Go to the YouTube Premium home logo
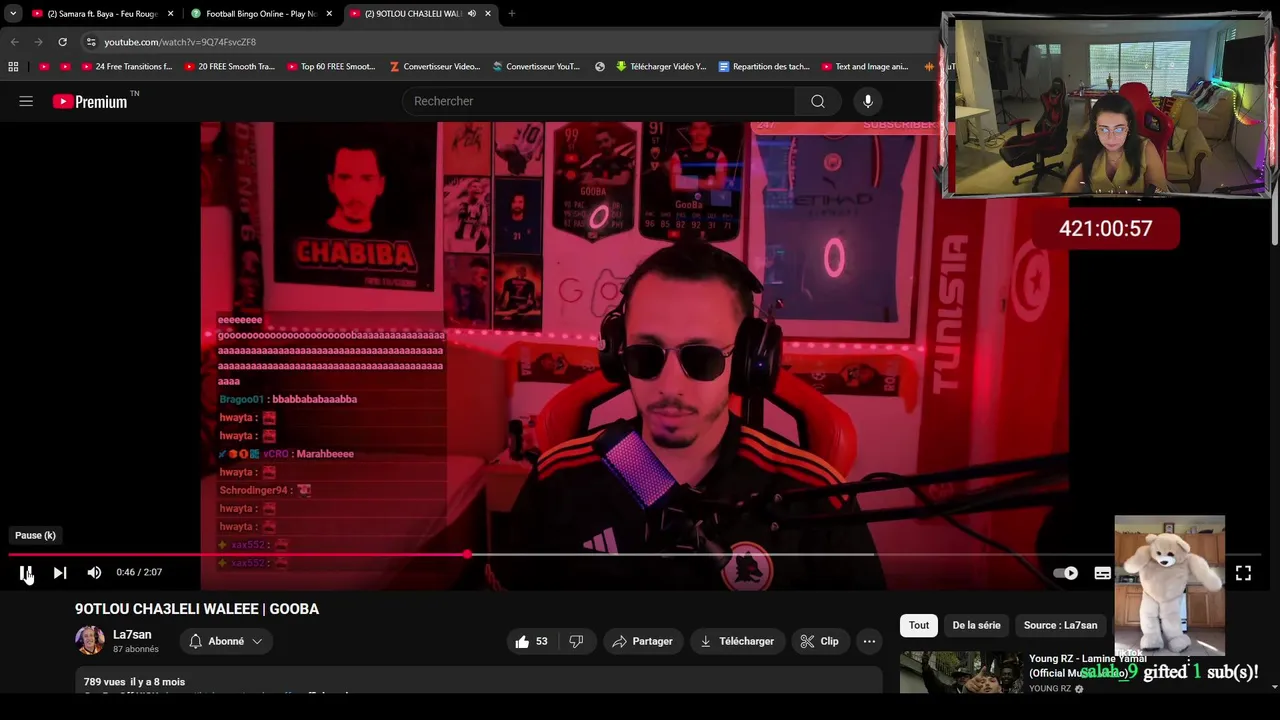1280x720 pixels. click(x=90, y=101)
